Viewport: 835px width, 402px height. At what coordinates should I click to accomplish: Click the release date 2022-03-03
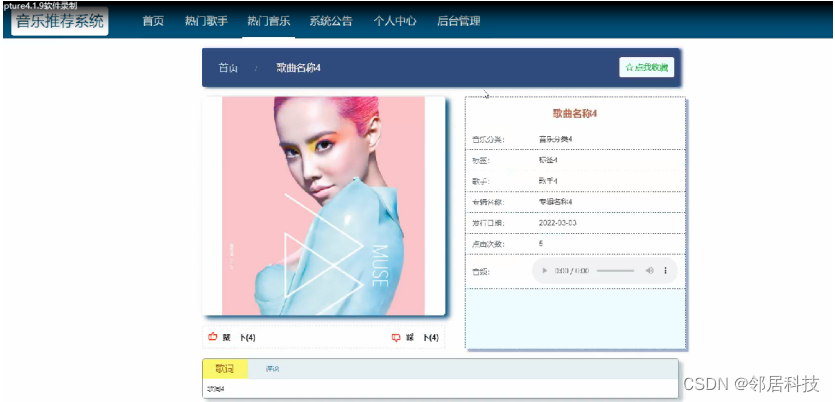click(558, 223)
